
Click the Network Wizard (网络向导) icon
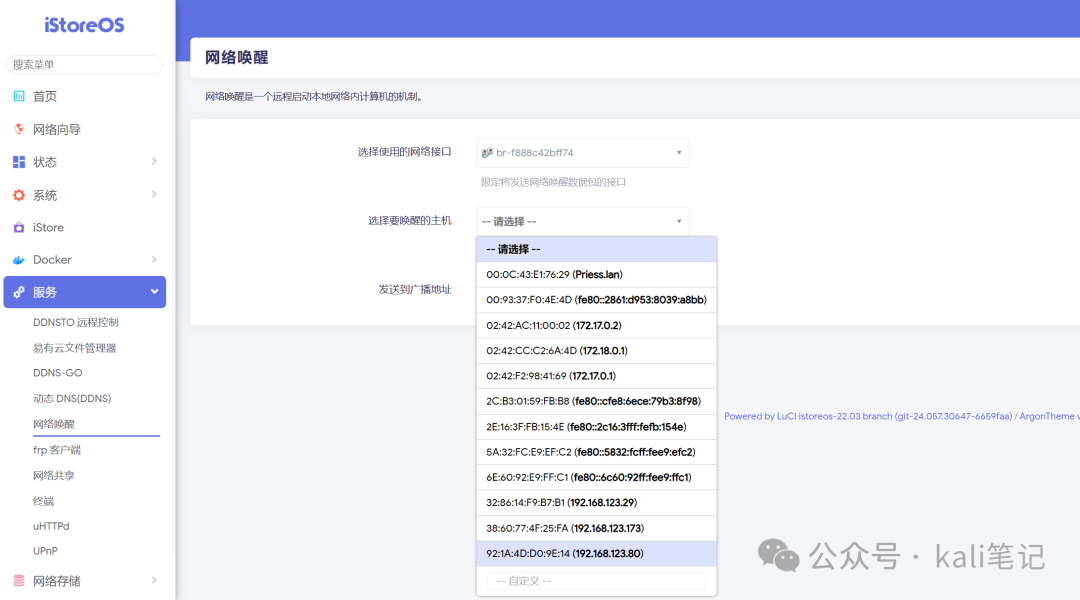pos(18,129)
